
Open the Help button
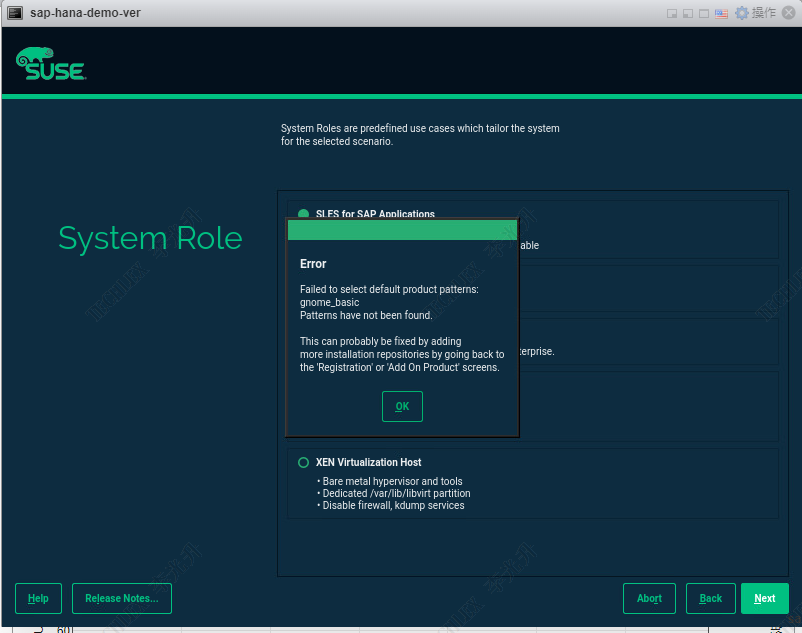click(x=38, y=598)
